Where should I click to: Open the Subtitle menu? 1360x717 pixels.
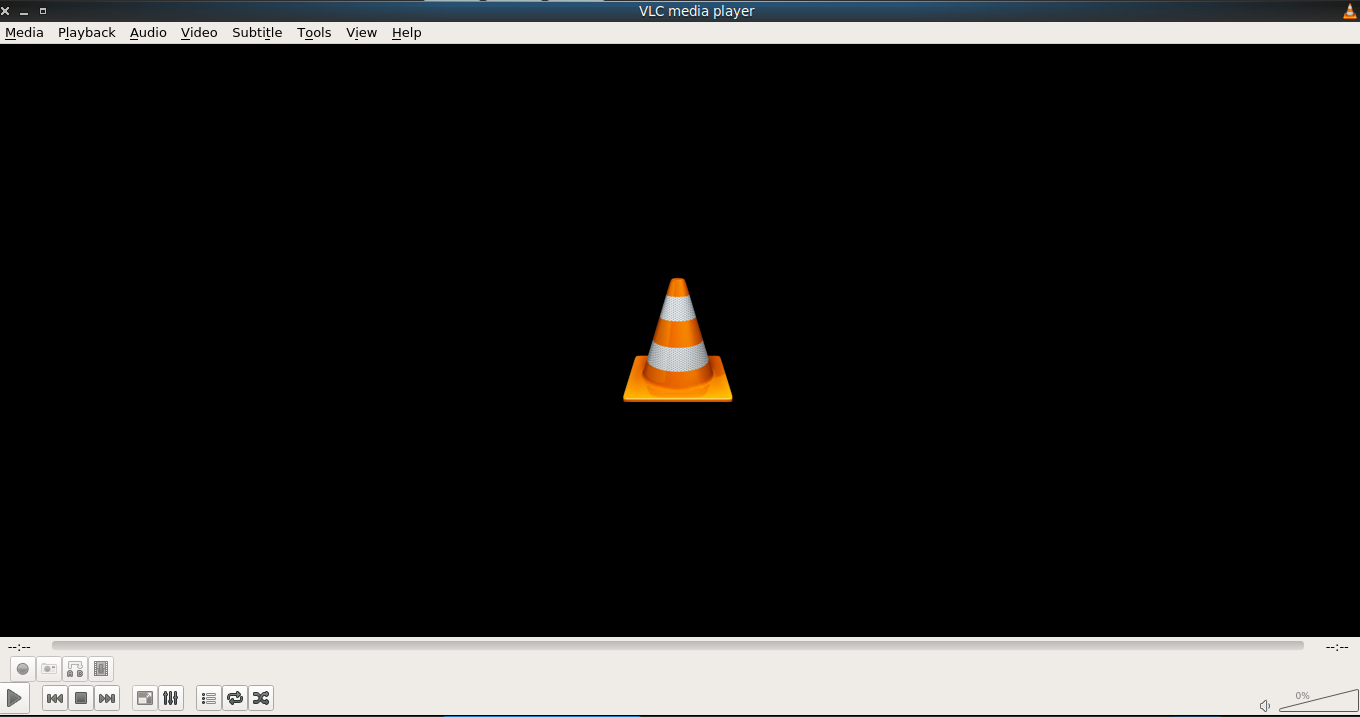[x=257, y=32]
